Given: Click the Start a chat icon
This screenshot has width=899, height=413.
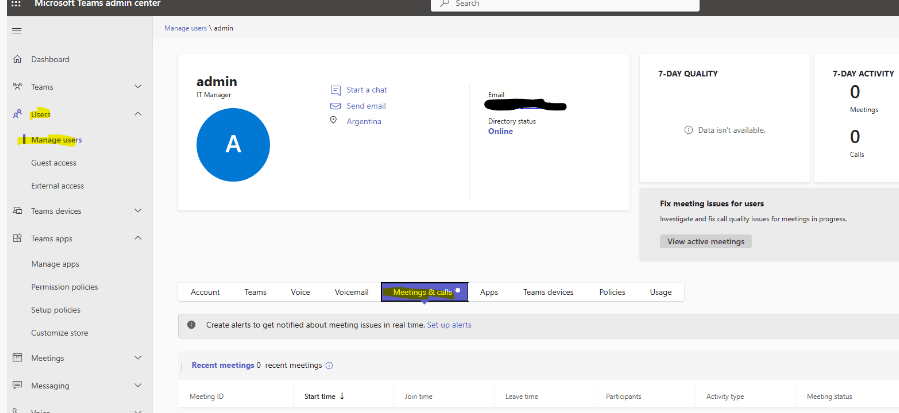Looking at the screenshot, I should pyautogui.click(x=335, y=90).
